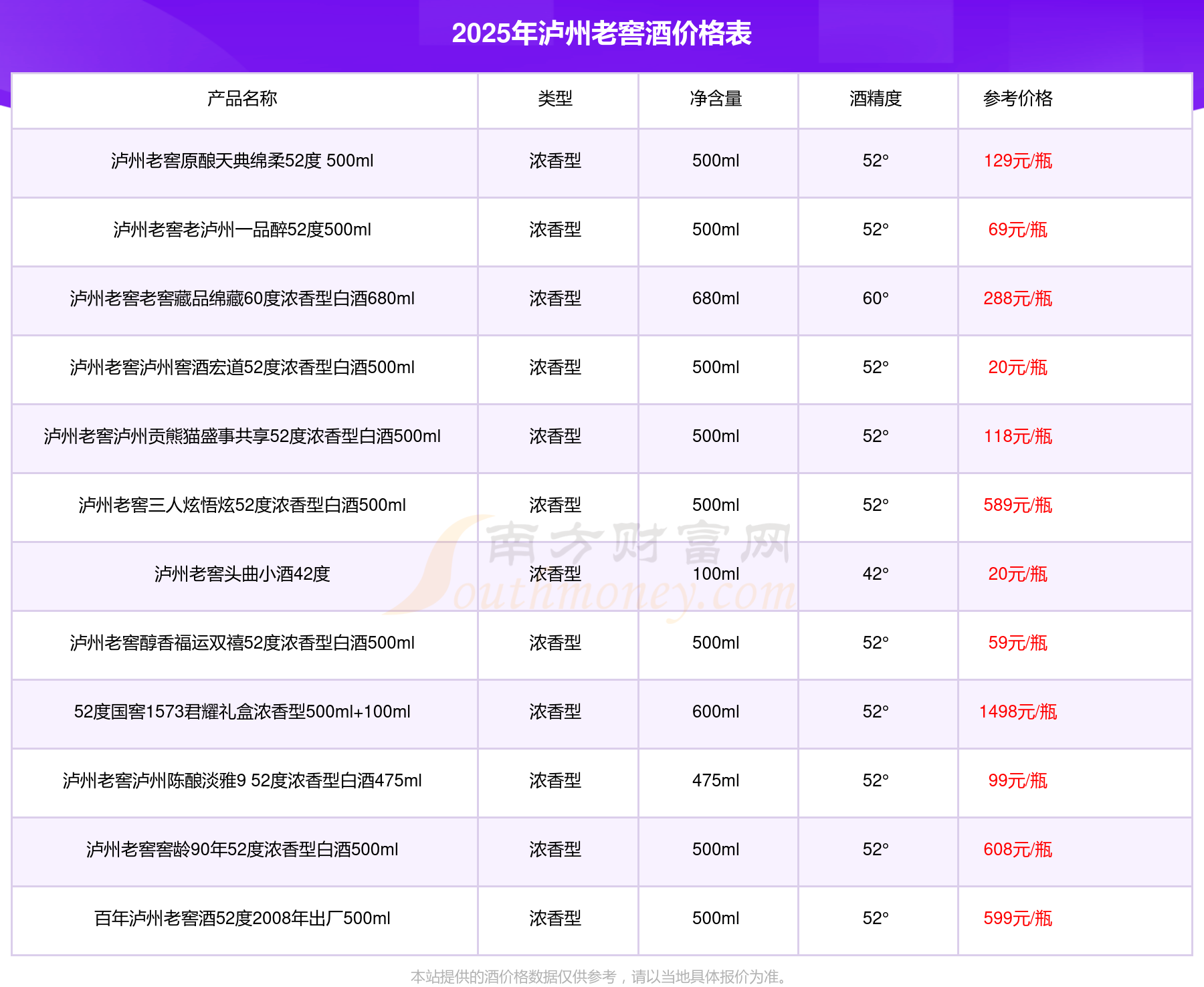Select the price "599元/瓶"
This screenshot has width=1204, height=987.
[x=1017, y=918]
